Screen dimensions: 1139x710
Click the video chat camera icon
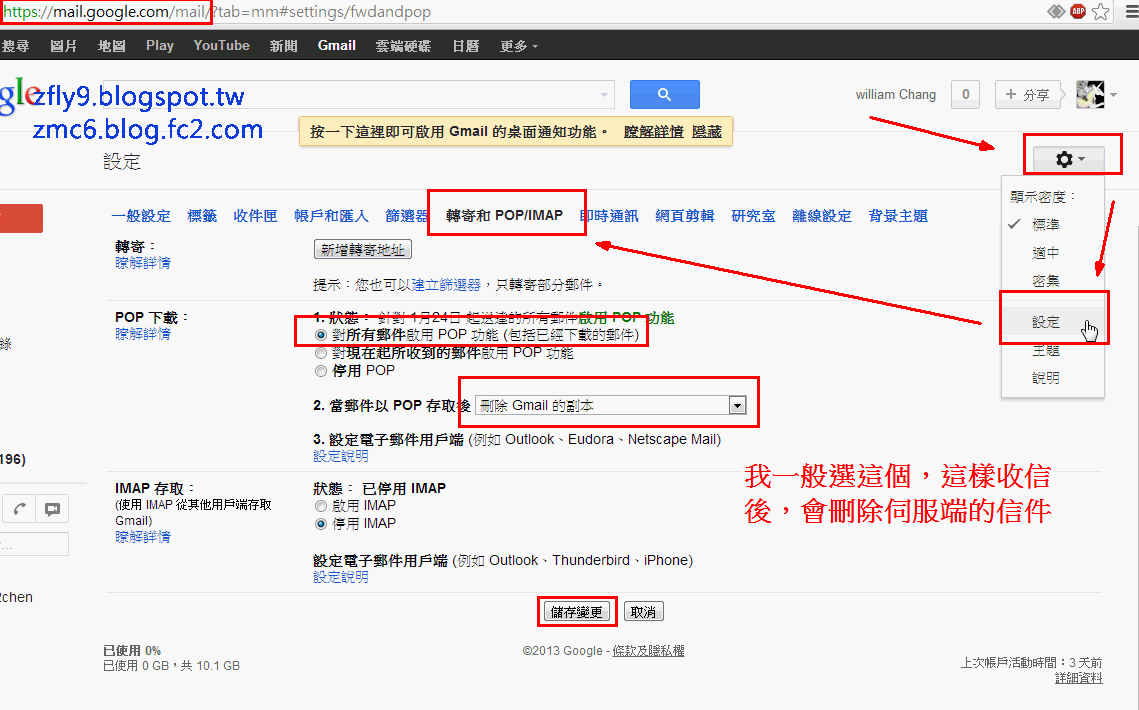click(x=52, y=509)
